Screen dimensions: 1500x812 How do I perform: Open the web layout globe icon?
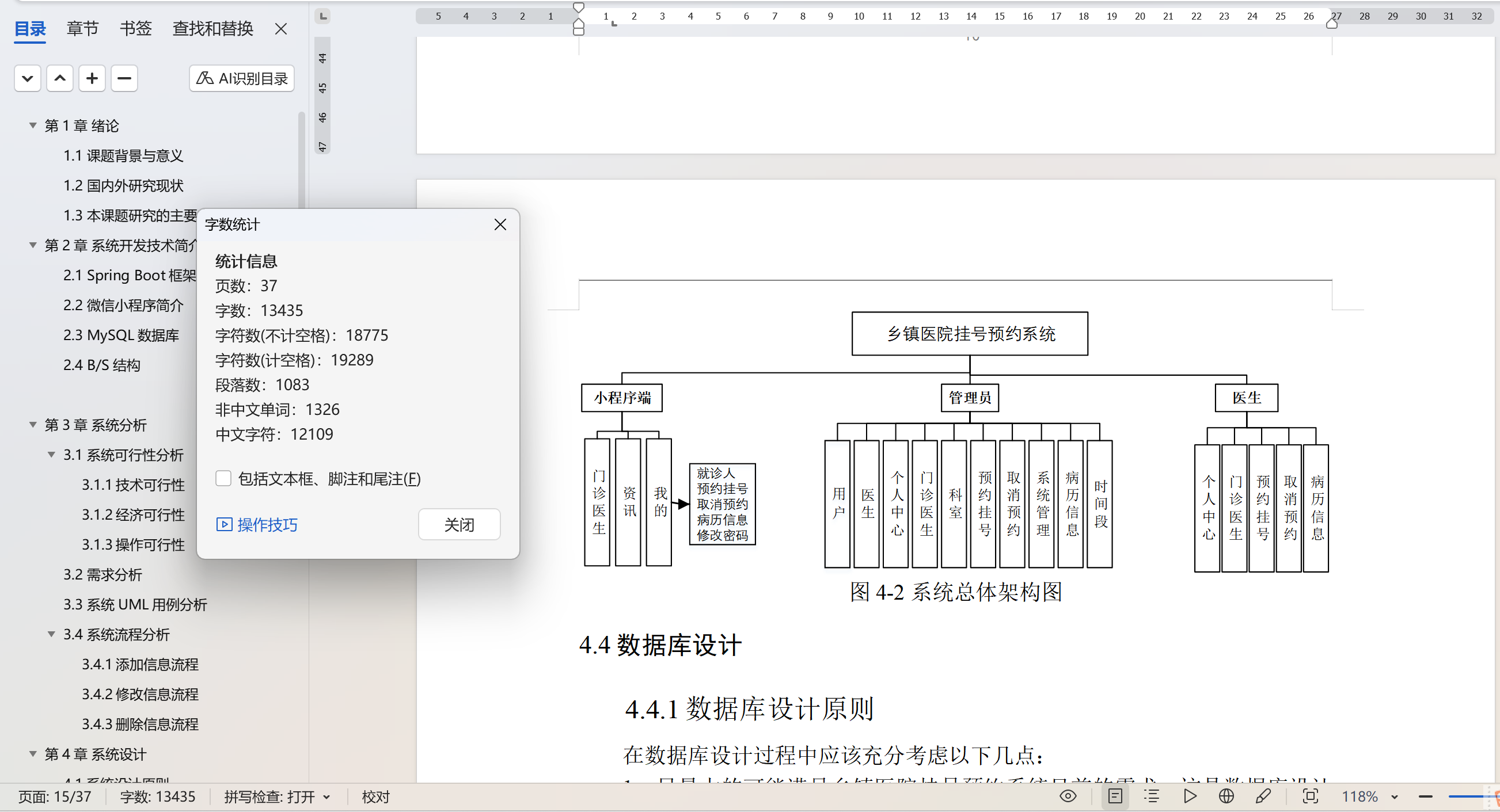pos(1226,796)
